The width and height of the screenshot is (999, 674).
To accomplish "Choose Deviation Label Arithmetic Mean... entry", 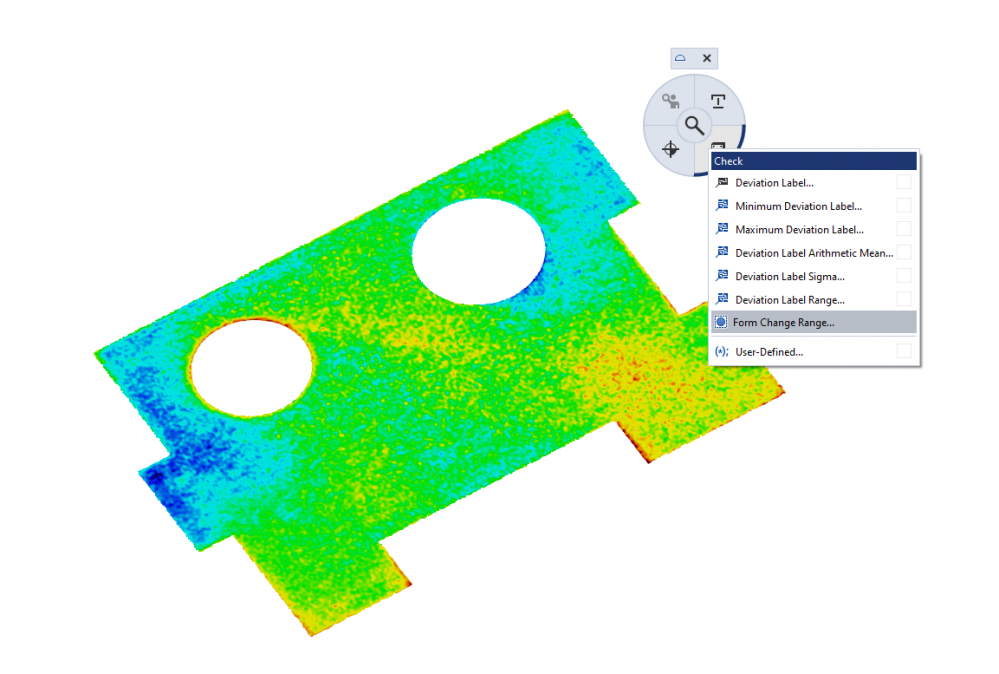I will pyautogui.click(x=814, y=253).
